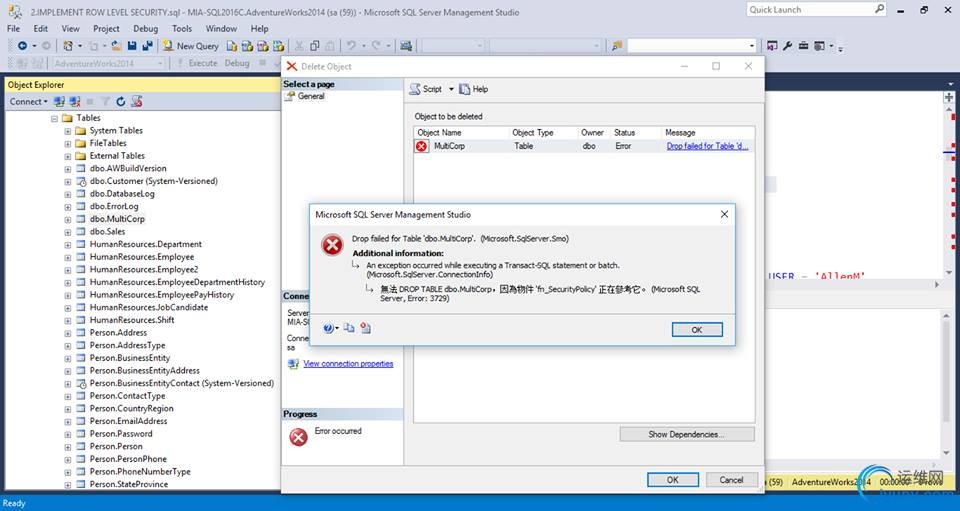Click the Help icon in Delete Object
This screenshot has height=511, width=960.
(473, 89)
